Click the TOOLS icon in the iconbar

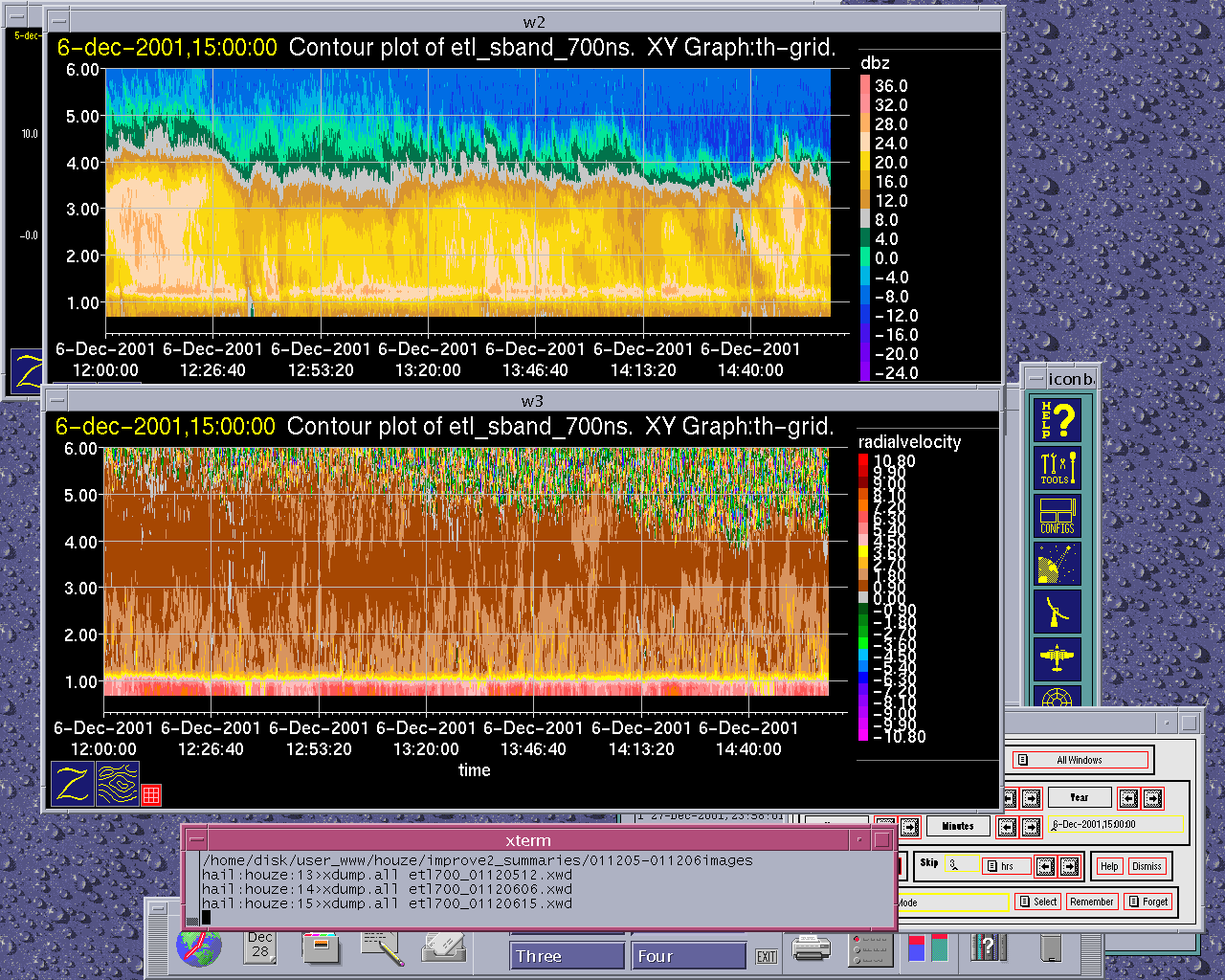tap(1058, 468)
